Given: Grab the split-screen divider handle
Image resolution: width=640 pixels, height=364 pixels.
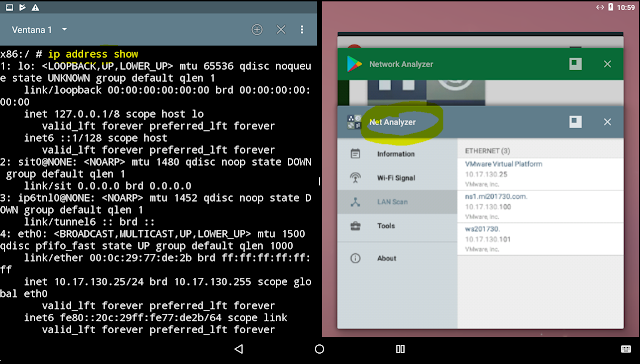Looking at the screenshot, I should (x=320, y=181).
